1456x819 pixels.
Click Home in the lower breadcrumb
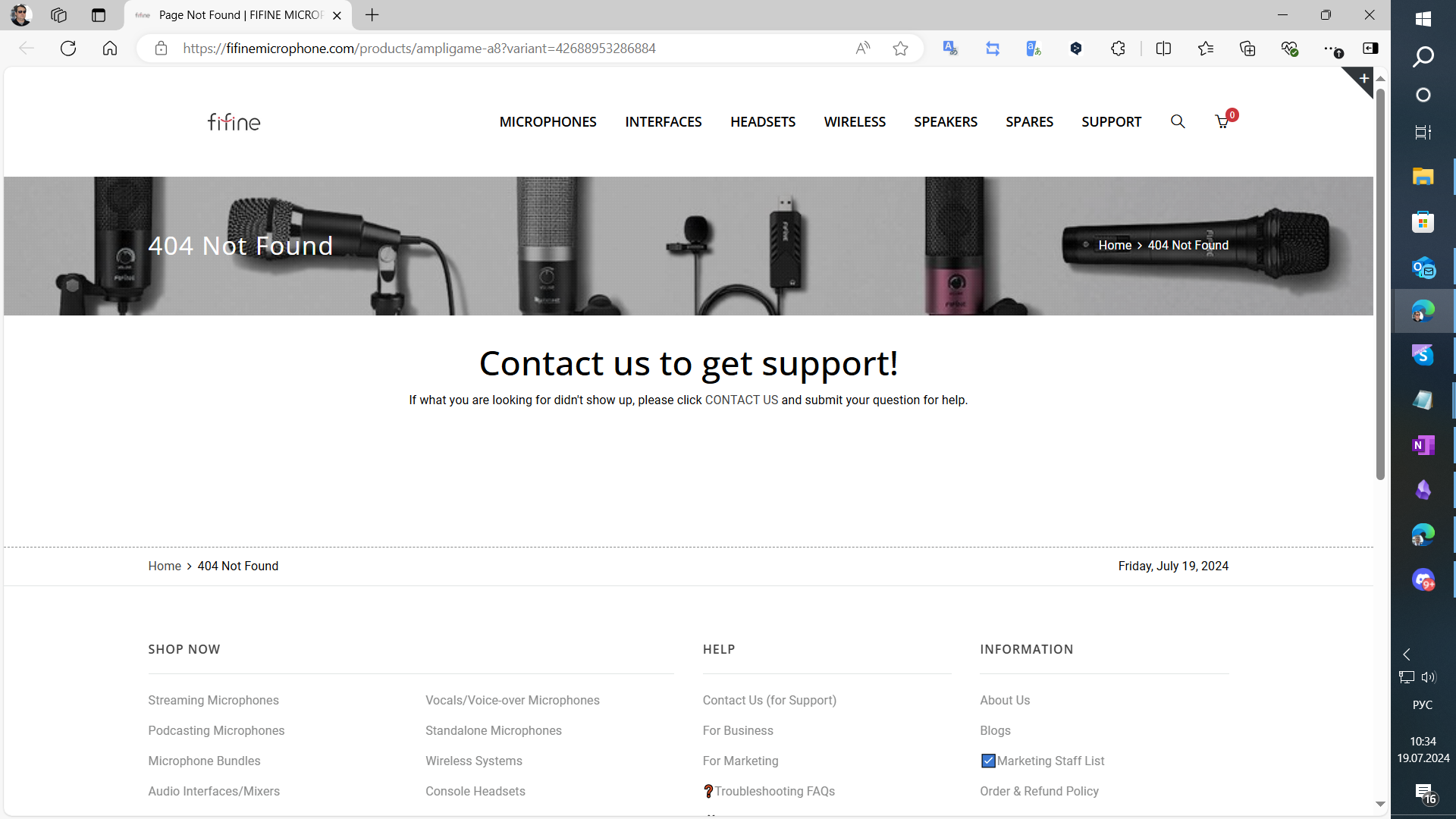tap(165, 566)
